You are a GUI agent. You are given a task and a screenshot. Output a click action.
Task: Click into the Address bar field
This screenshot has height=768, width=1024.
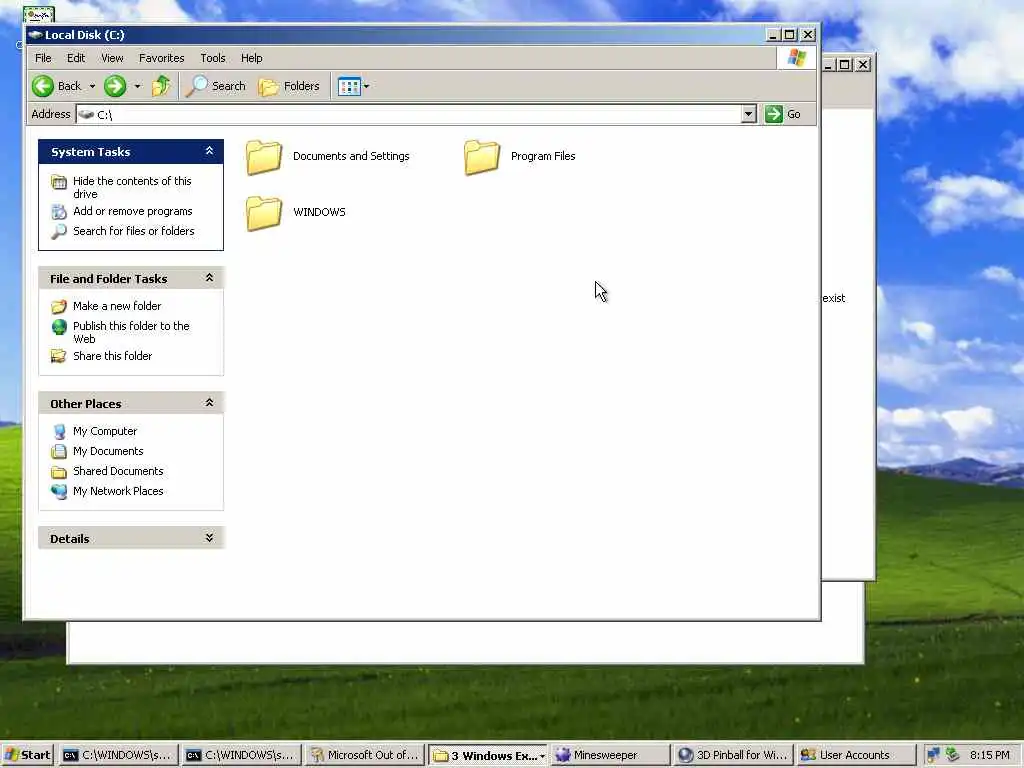click(x=417, y=114)
